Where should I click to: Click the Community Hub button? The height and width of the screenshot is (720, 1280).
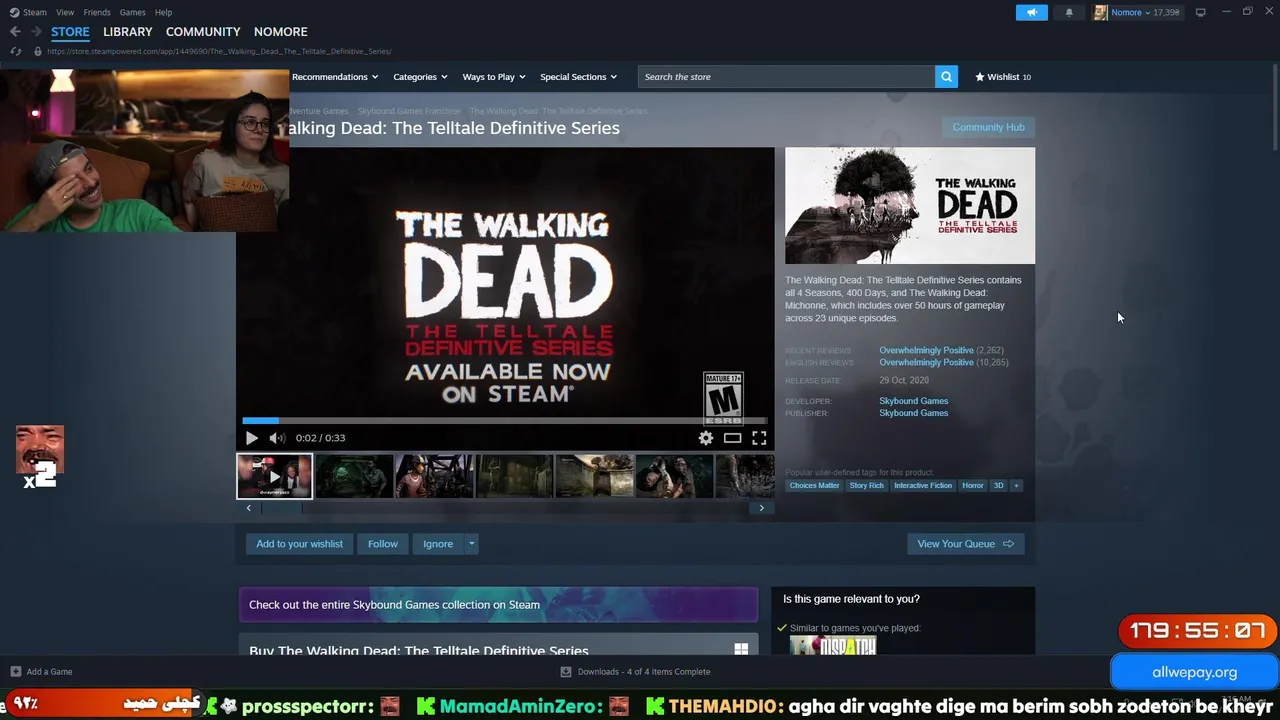tap(988, 127)
